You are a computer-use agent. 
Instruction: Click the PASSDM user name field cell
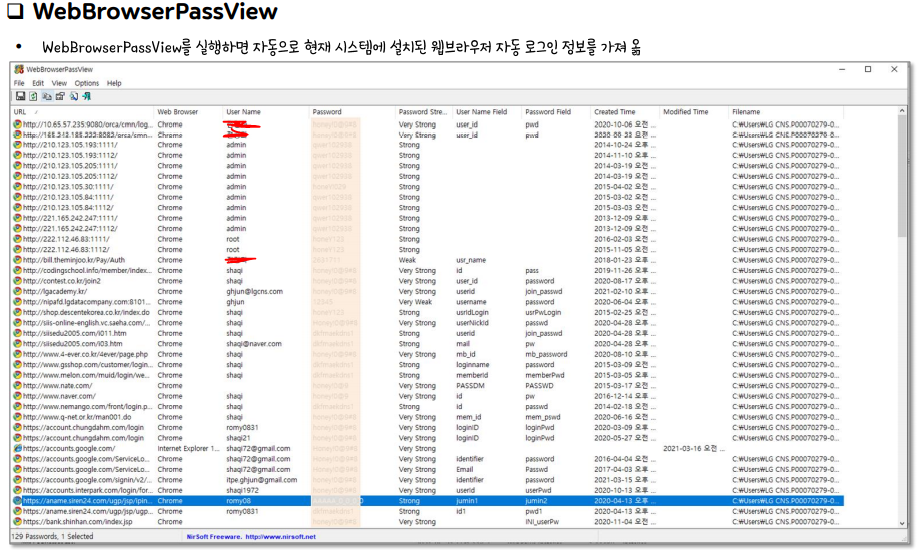[472, 385]
